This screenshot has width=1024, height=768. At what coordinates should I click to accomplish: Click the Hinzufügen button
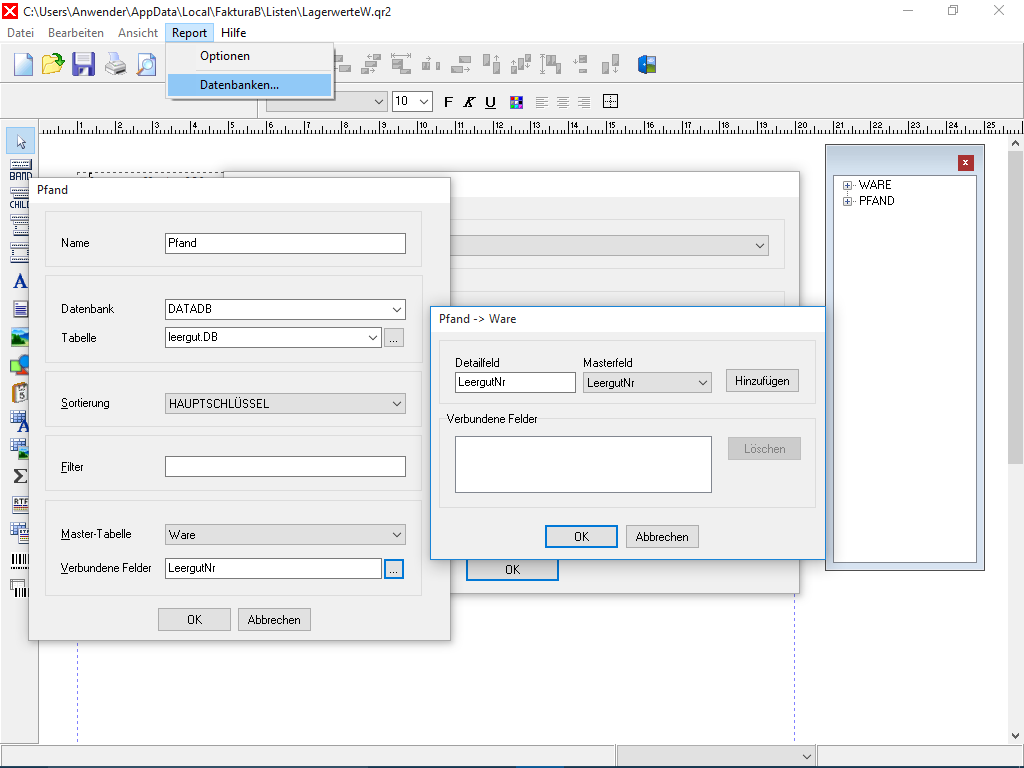pos(762,381)
